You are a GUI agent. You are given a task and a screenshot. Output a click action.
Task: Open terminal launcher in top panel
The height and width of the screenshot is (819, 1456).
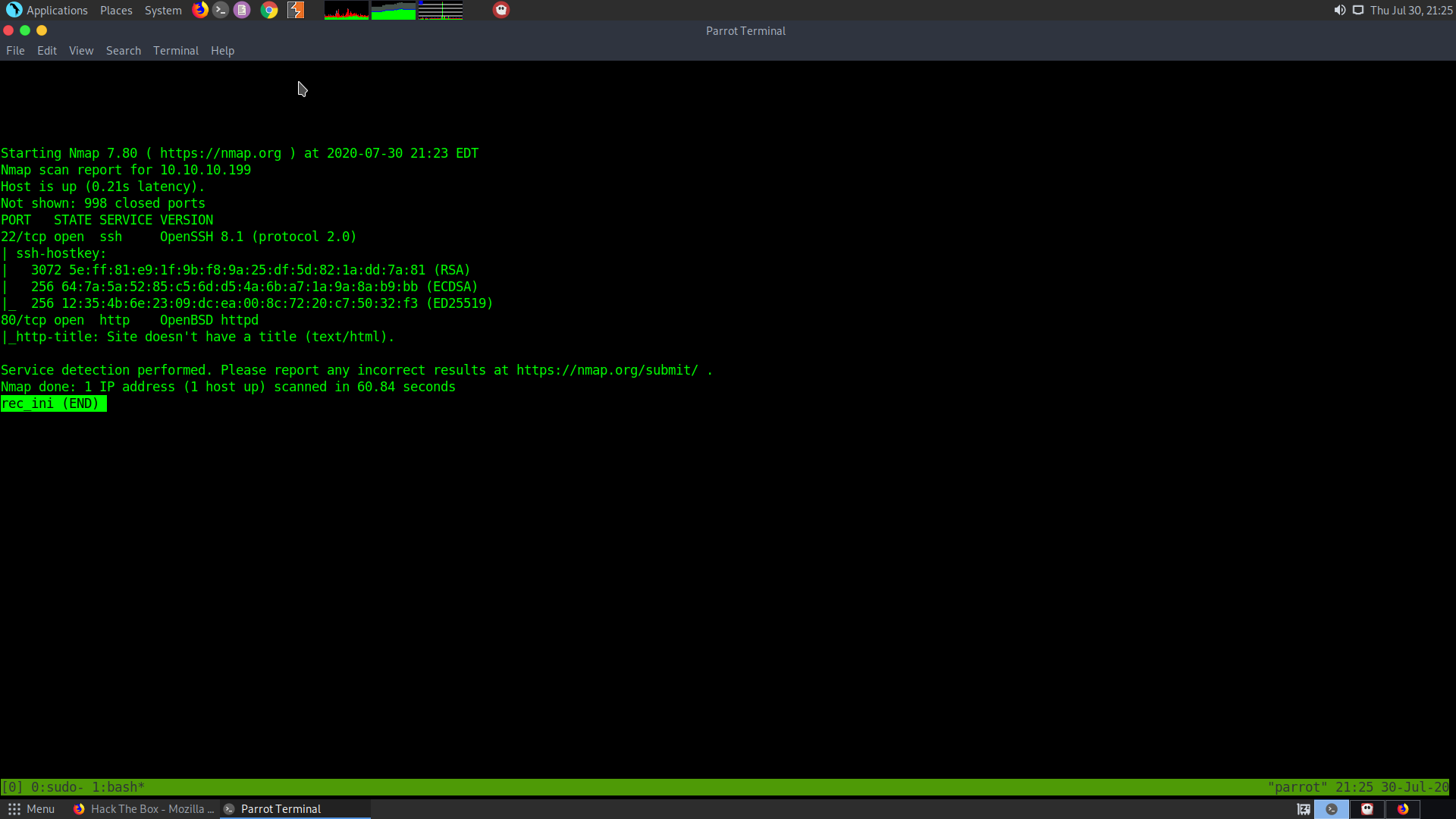[x=221, y=10]
